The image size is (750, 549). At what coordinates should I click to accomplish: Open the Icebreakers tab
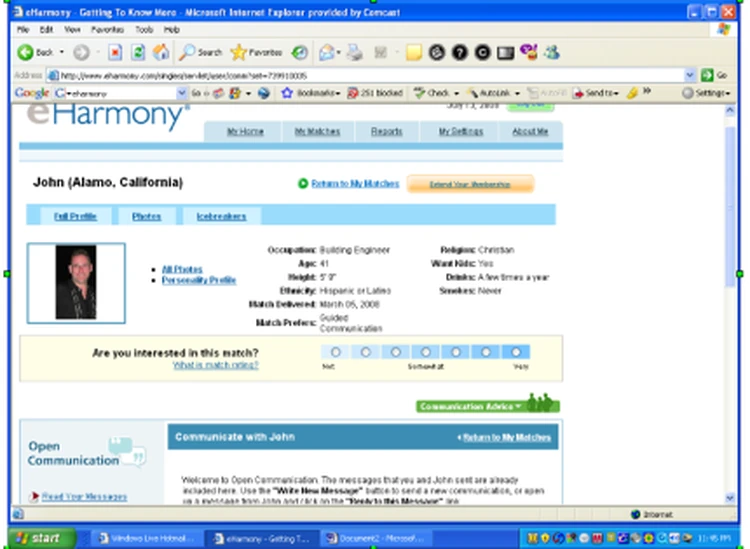221,216
